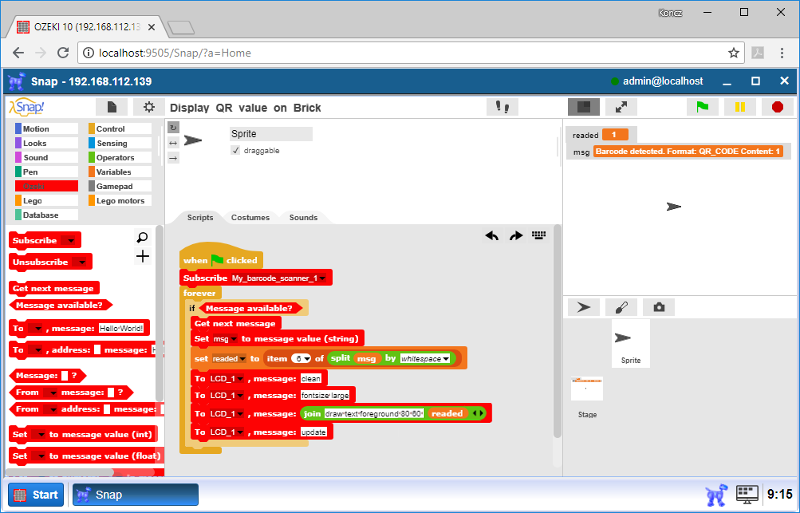Open the whitespace delimiter dropdown
Screen dimensions: 800x513
point(446,359)
